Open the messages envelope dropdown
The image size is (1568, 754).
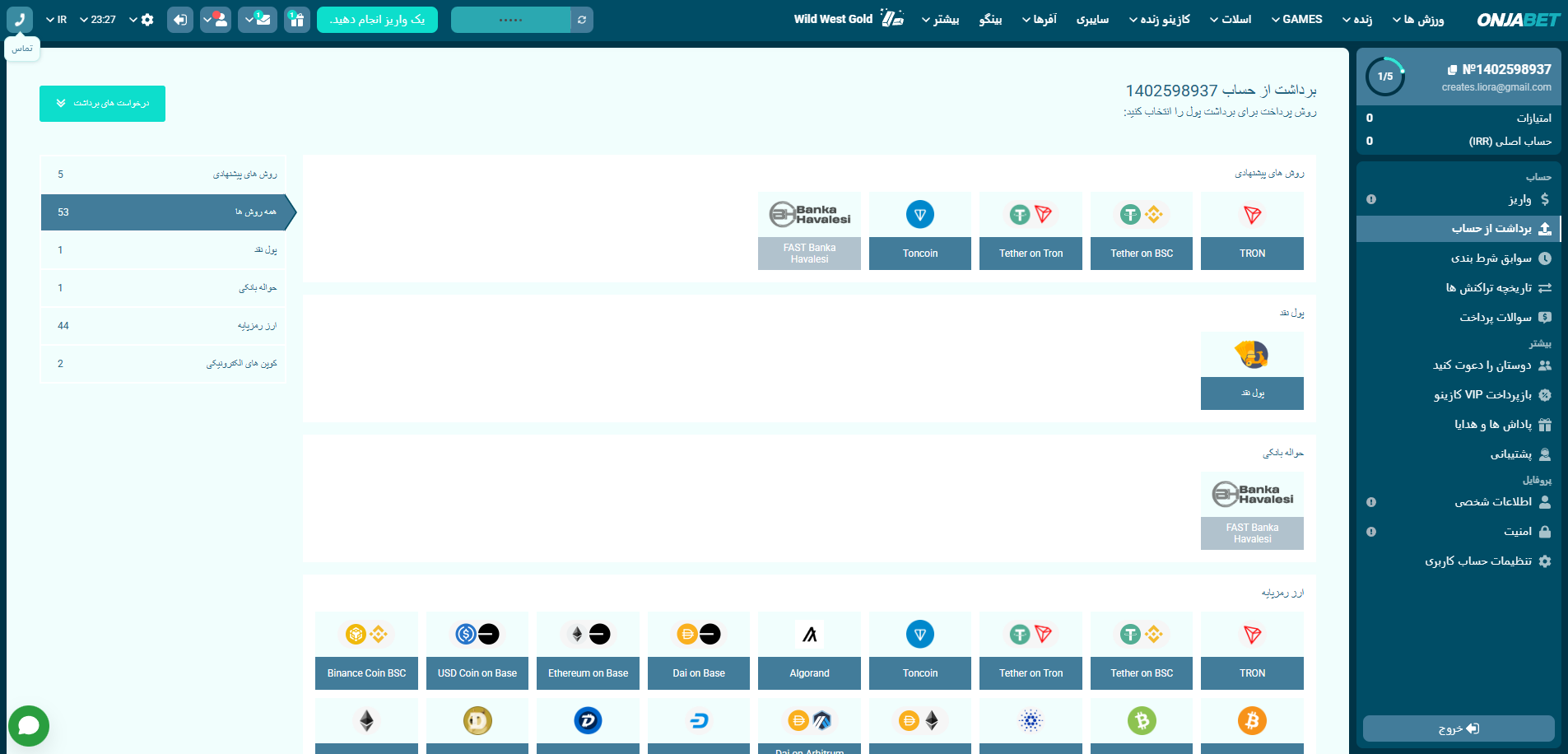(258, 20)
